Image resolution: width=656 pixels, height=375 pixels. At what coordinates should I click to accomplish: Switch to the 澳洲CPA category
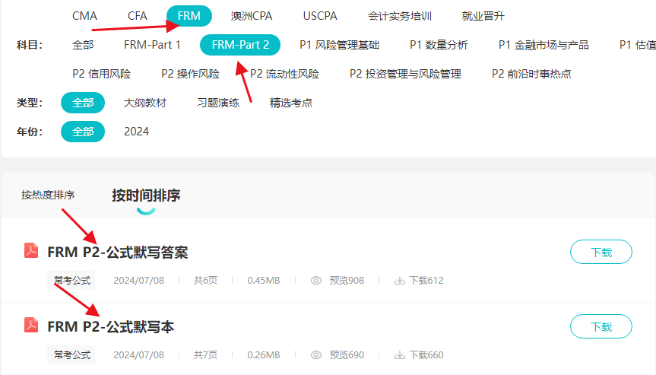(x=251, y=16)
